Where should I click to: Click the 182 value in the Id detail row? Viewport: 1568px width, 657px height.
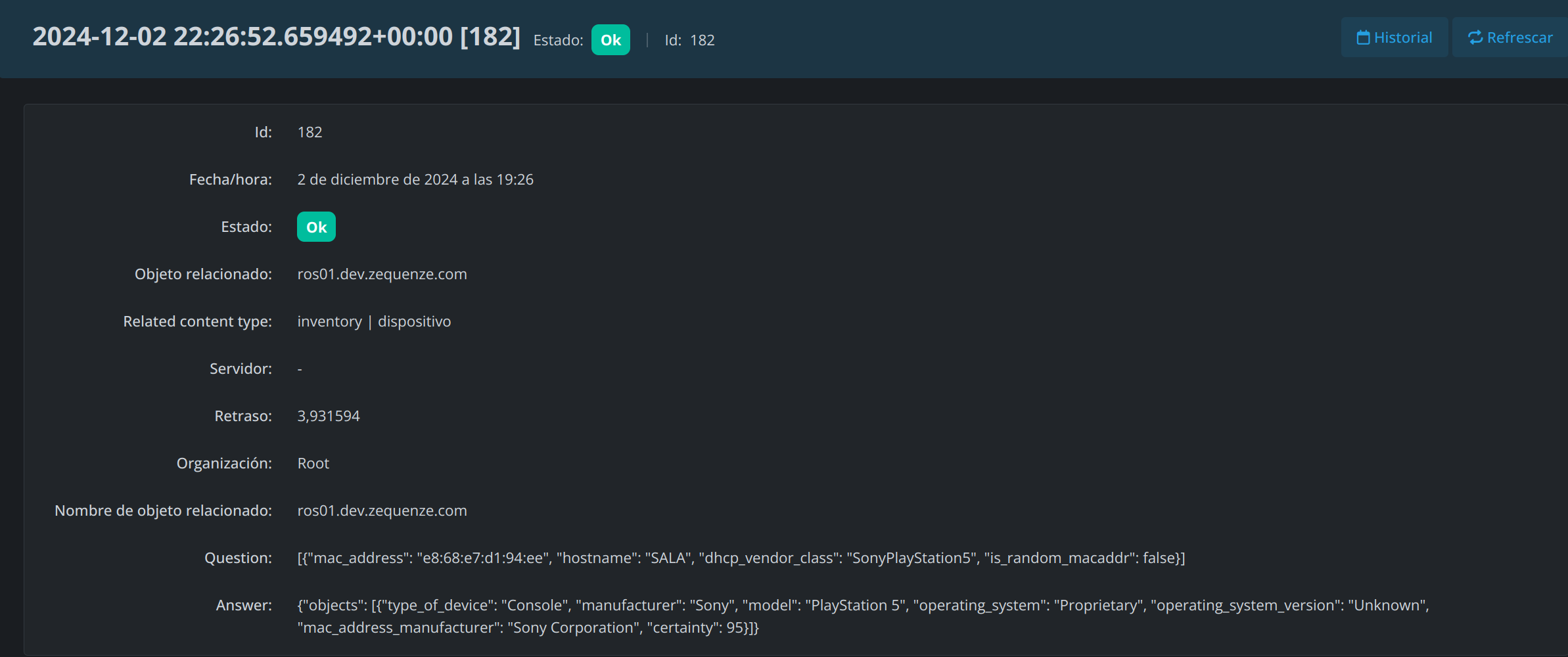(x=310, y=133)
